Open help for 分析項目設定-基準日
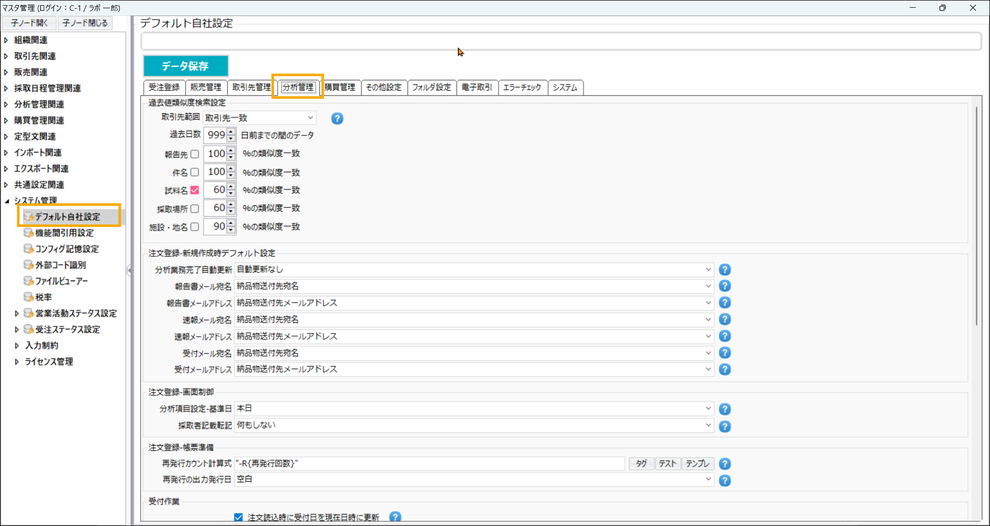Viewport: 990px width, 526px height. click(725, 409)
